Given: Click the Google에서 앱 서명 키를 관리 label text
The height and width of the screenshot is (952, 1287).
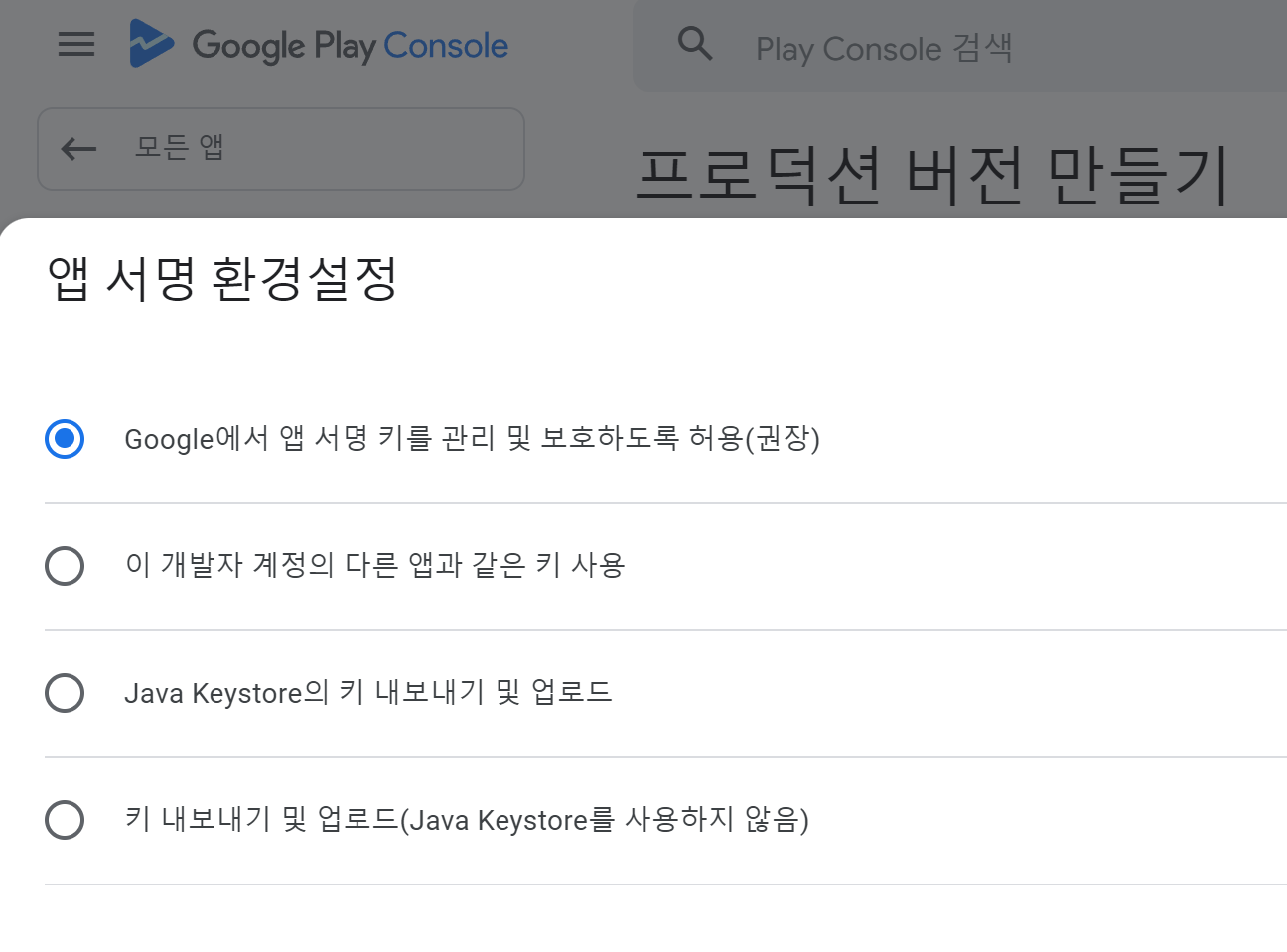Looking at the screenshot, I should tap(472, 438).
